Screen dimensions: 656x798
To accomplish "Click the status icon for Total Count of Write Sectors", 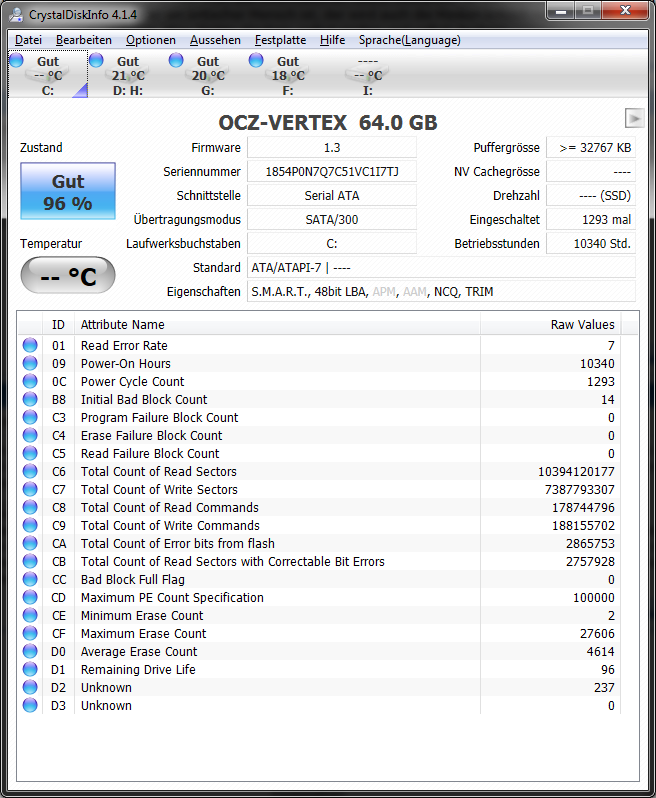I will pyautogui.click(x=30, y=489).
